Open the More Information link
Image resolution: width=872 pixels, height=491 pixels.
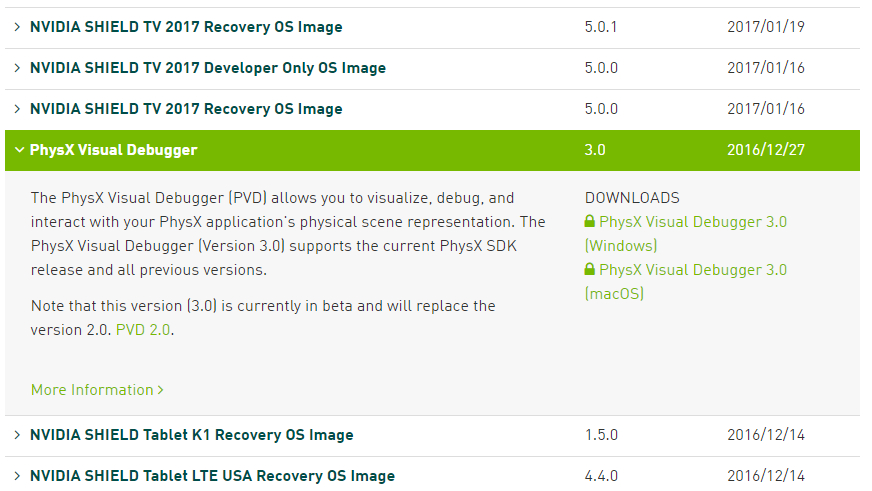(92, 390)
